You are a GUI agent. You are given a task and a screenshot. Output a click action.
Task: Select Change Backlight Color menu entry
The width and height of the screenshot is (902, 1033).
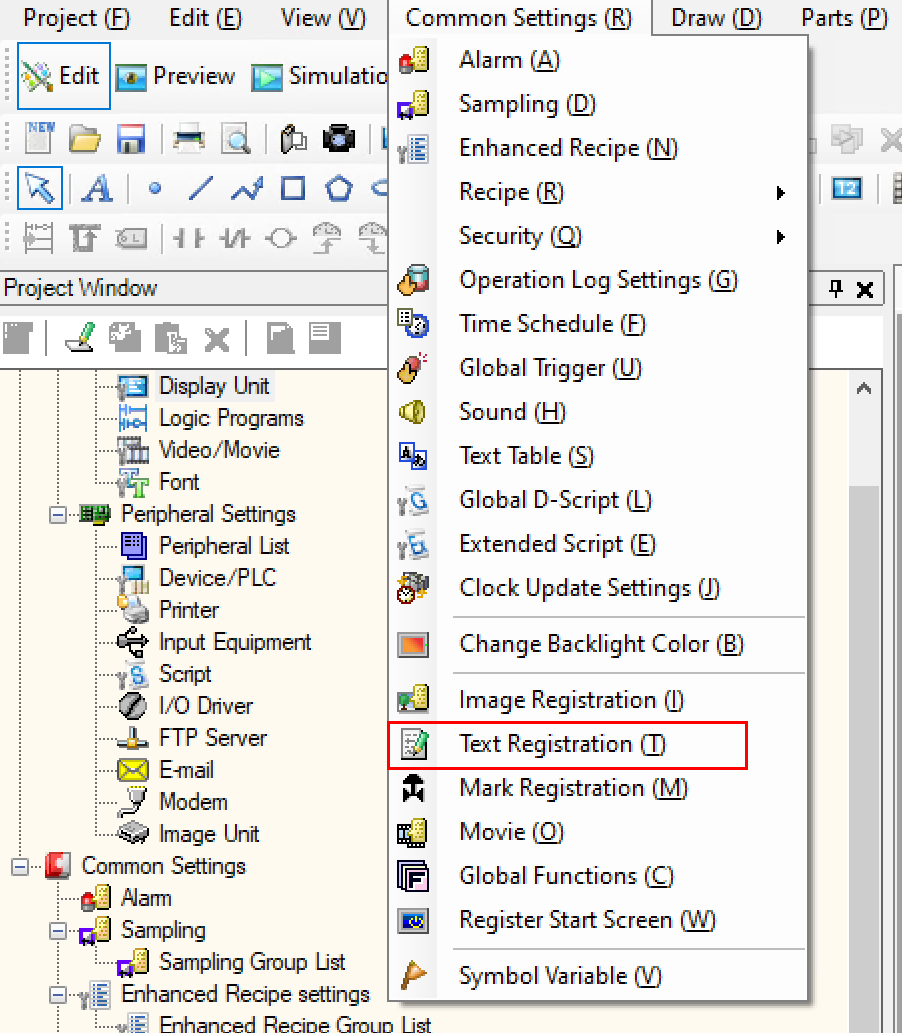click(x=600, y=644)
